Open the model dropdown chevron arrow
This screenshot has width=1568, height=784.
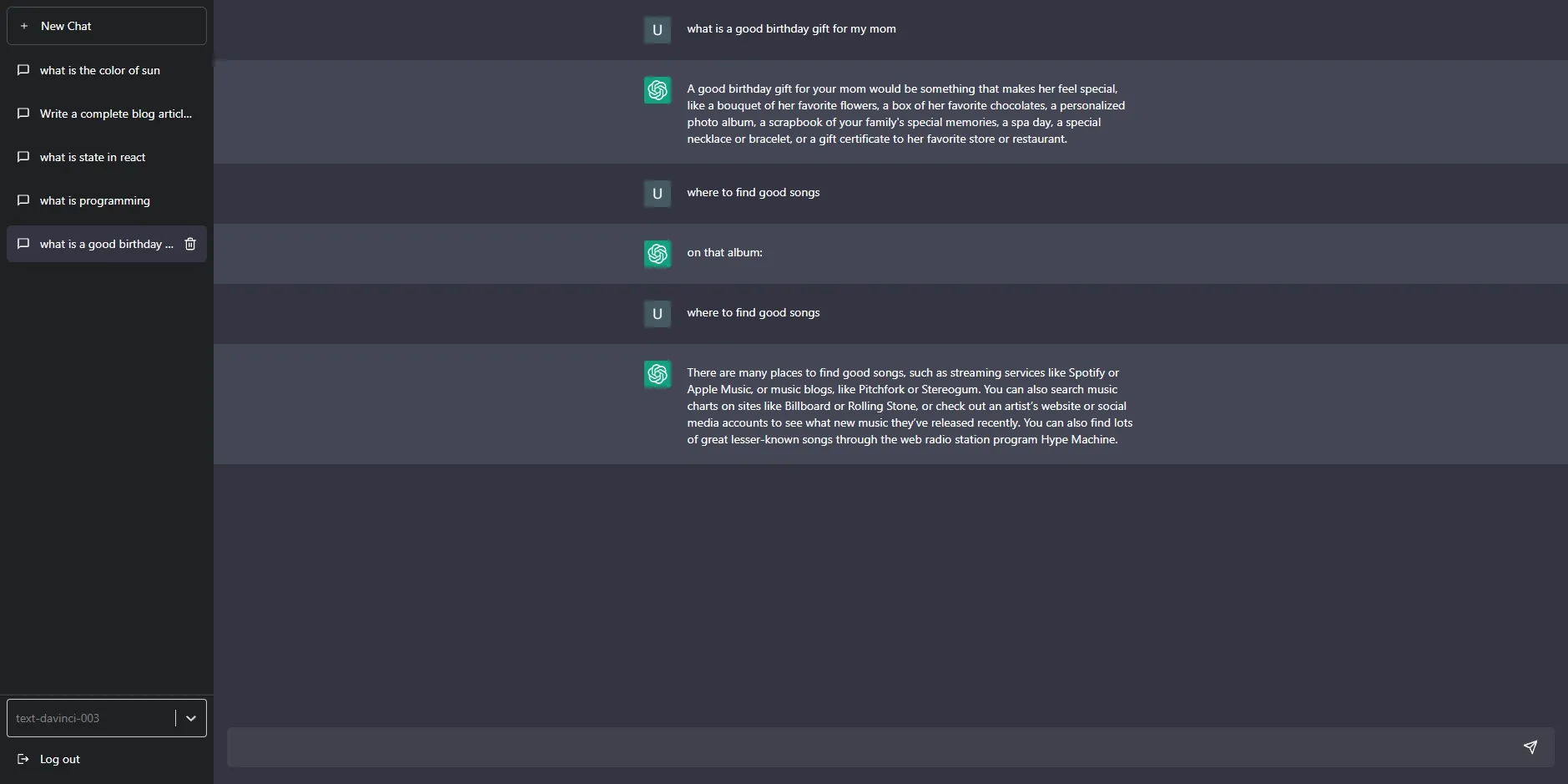pyautogui.click(x=191, y=718)
